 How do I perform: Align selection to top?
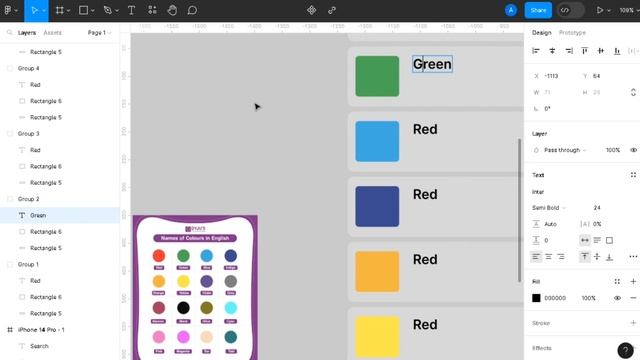tap(584, 51)
